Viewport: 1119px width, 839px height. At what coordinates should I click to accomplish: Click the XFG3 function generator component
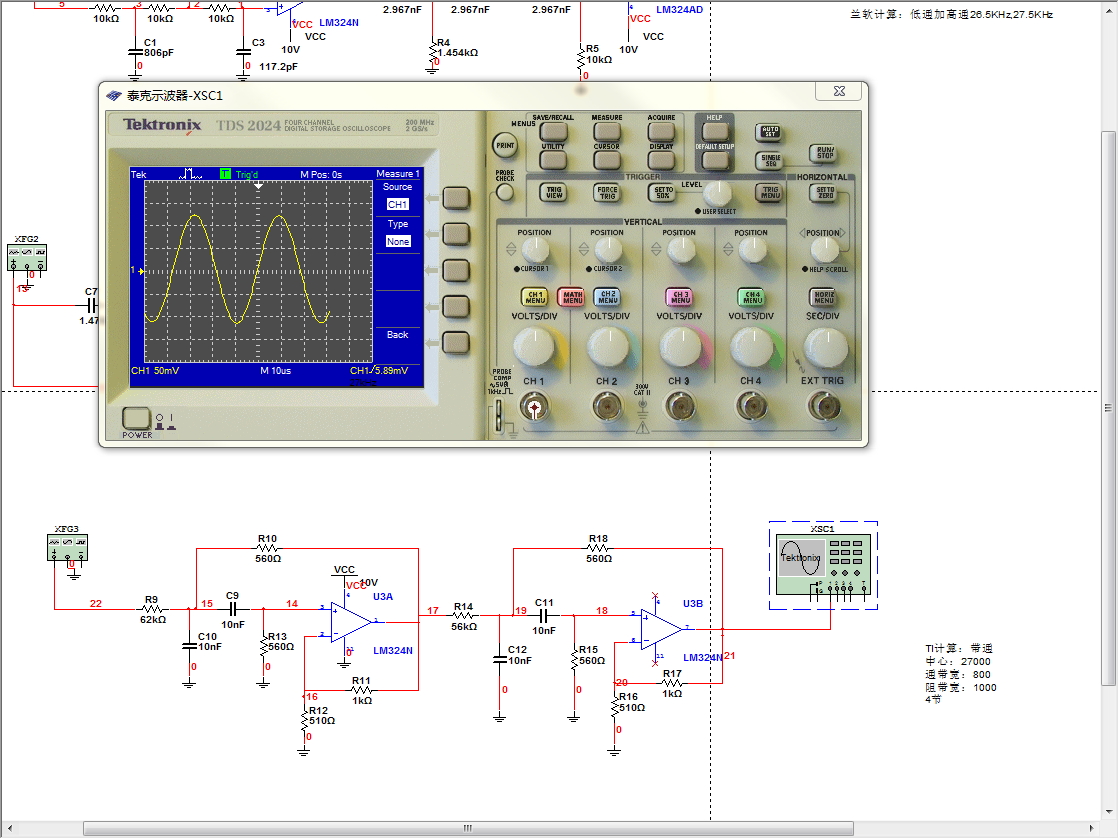click(68, 549)
